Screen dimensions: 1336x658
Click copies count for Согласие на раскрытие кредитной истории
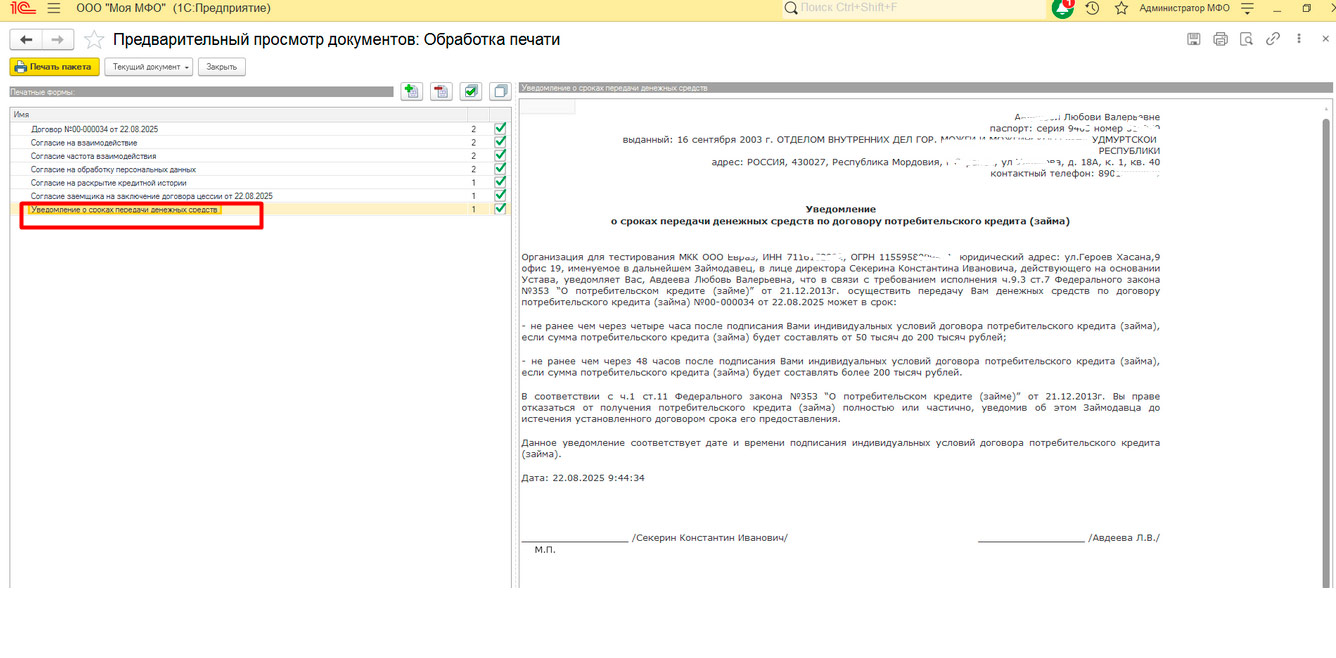point(473,183)
